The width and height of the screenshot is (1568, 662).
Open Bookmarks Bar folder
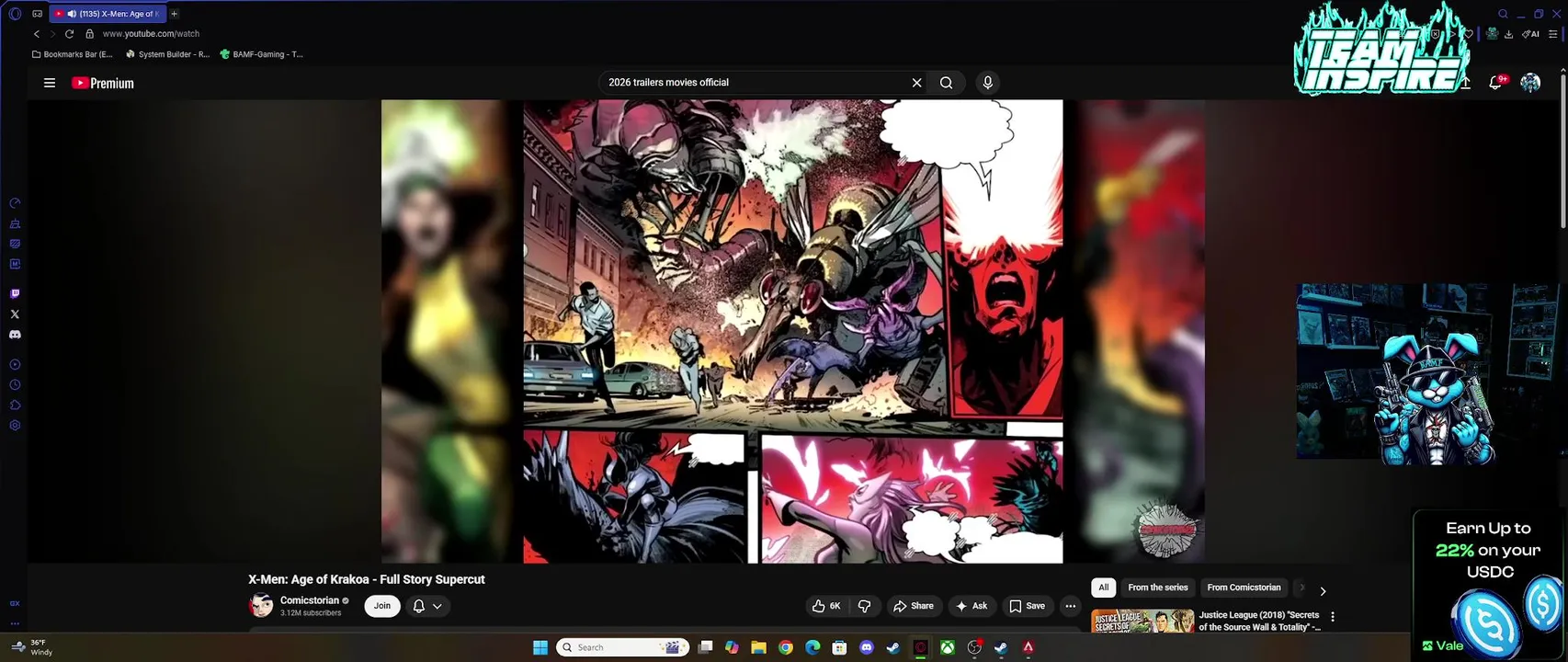72,54
